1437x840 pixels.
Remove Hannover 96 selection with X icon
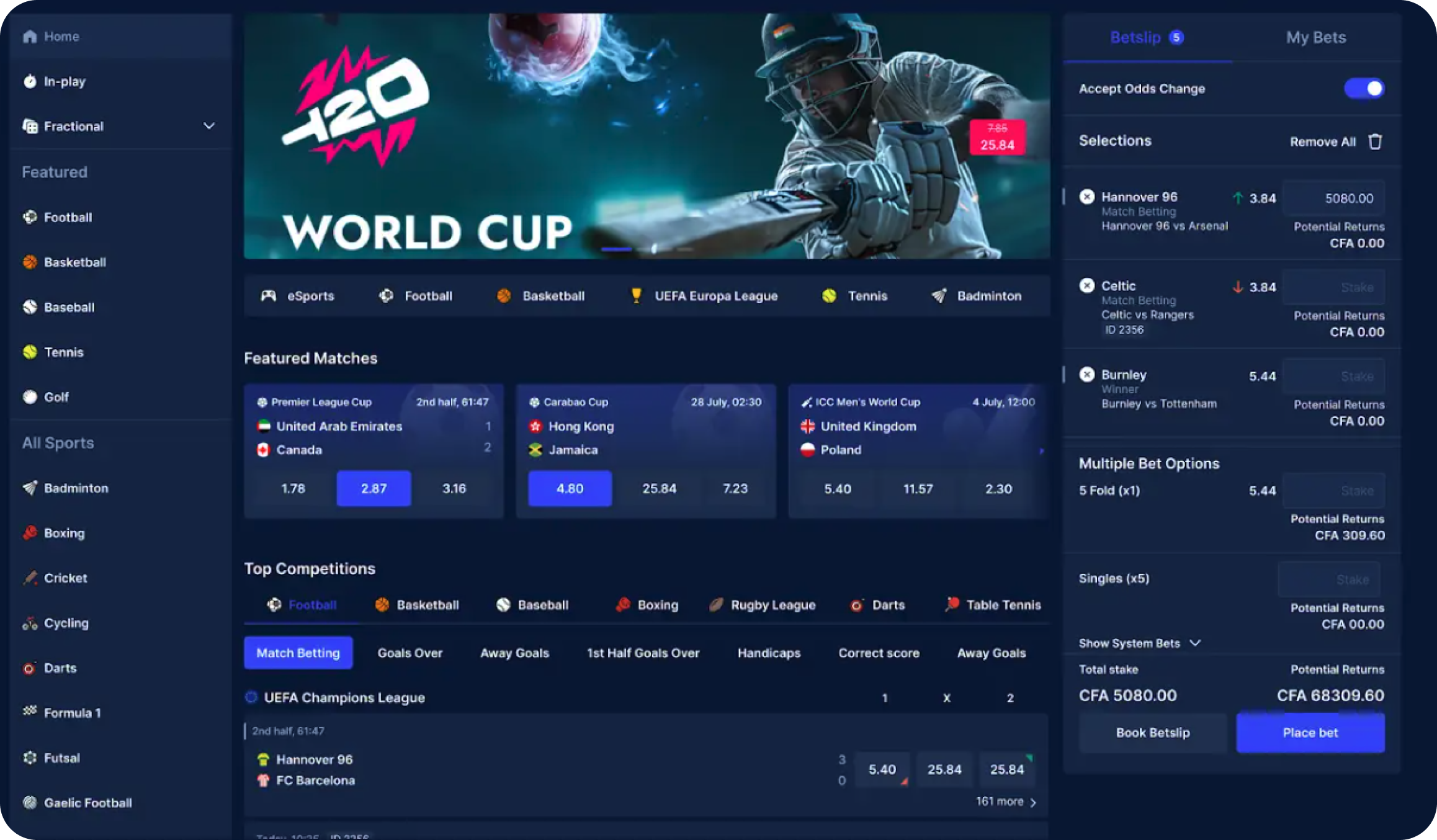pyautogui.click(x=1086, y=197)
